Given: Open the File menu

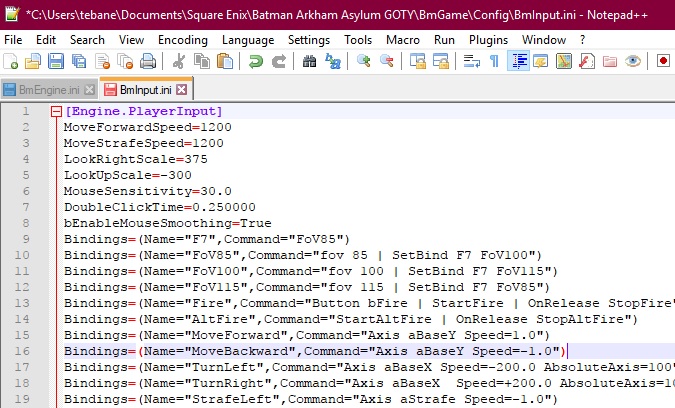Looking at the screenshot, I should pos(13,40).
